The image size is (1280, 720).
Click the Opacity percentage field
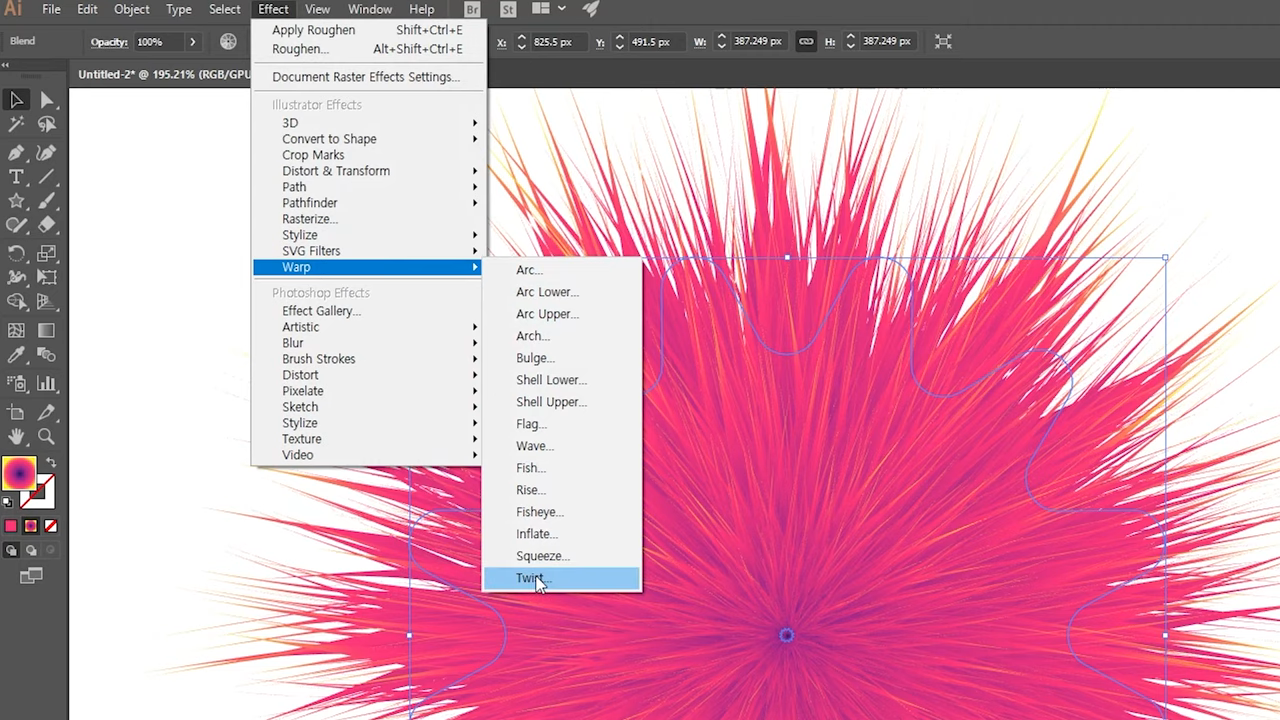point(157,42)
